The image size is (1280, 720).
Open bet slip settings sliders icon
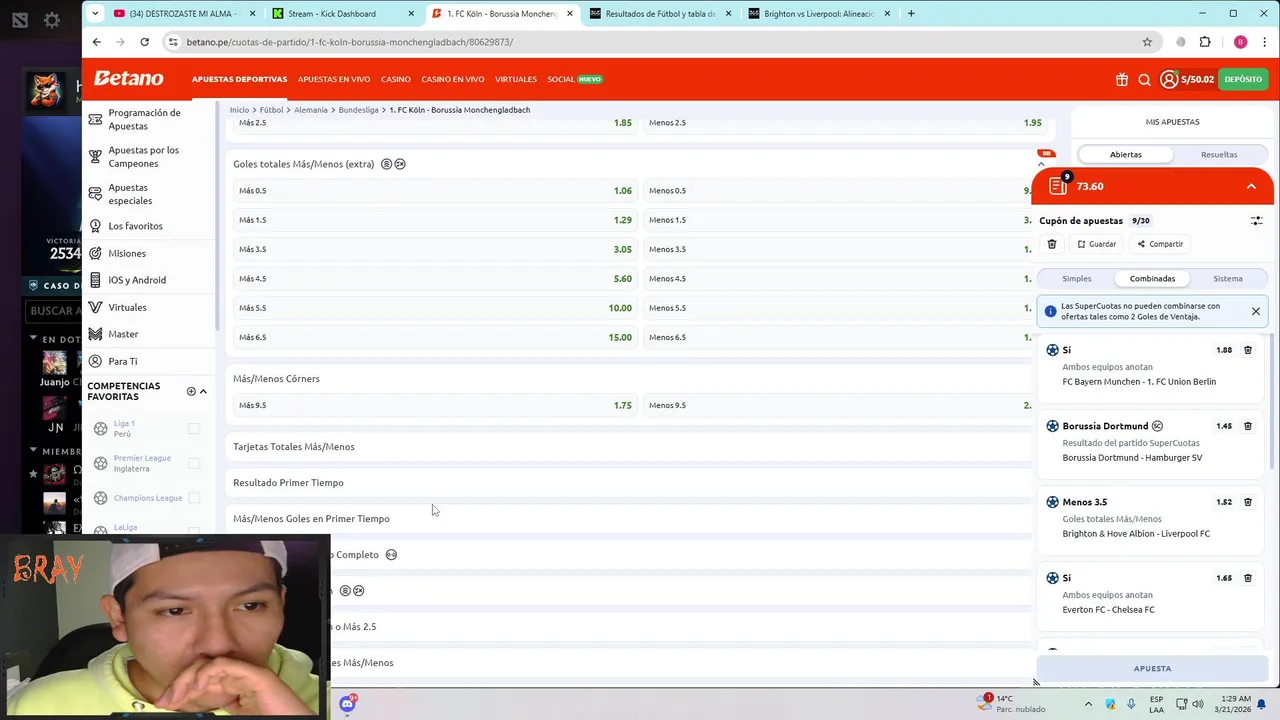point(1257,220)
